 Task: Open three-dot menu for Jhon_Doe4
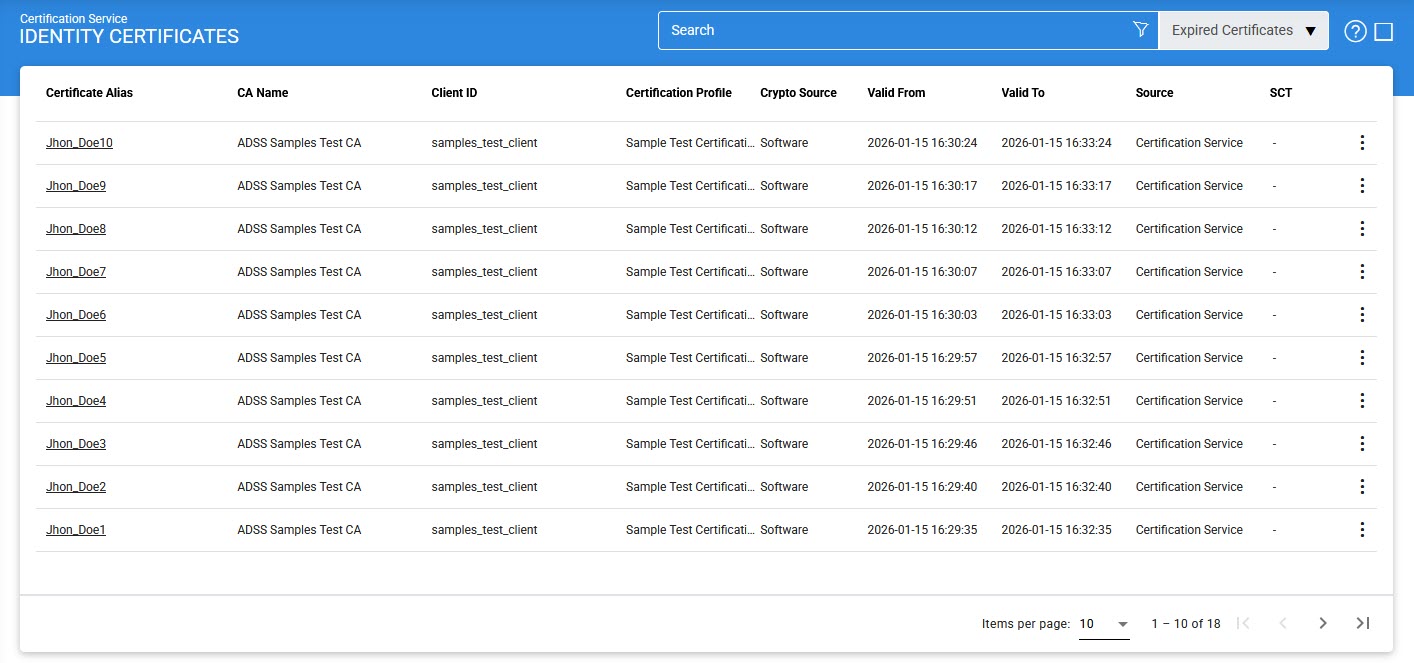pyautogui.click(x=1361, y=401)
